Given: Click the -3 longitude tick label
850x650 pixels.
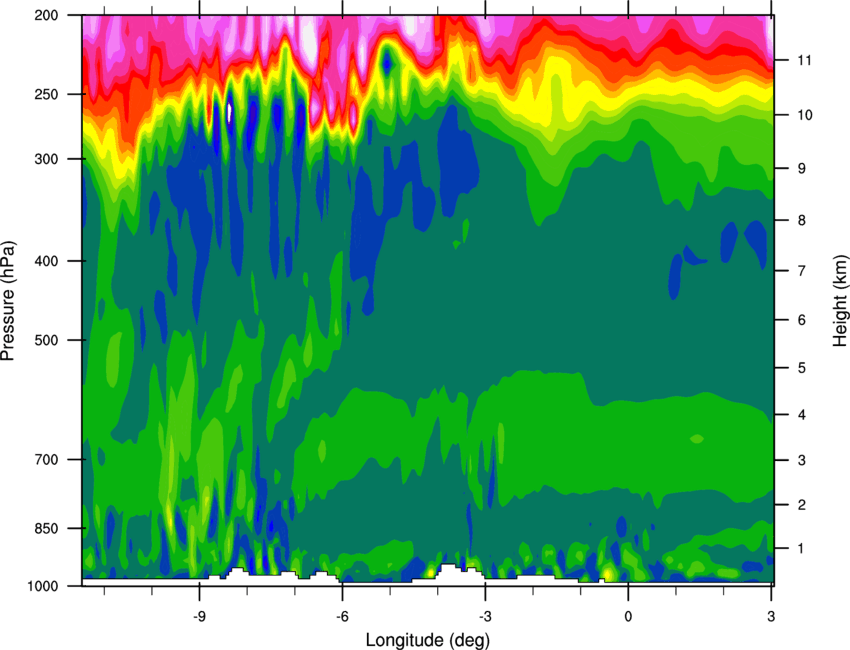Looking at the screenshot, I should point(485,617).
